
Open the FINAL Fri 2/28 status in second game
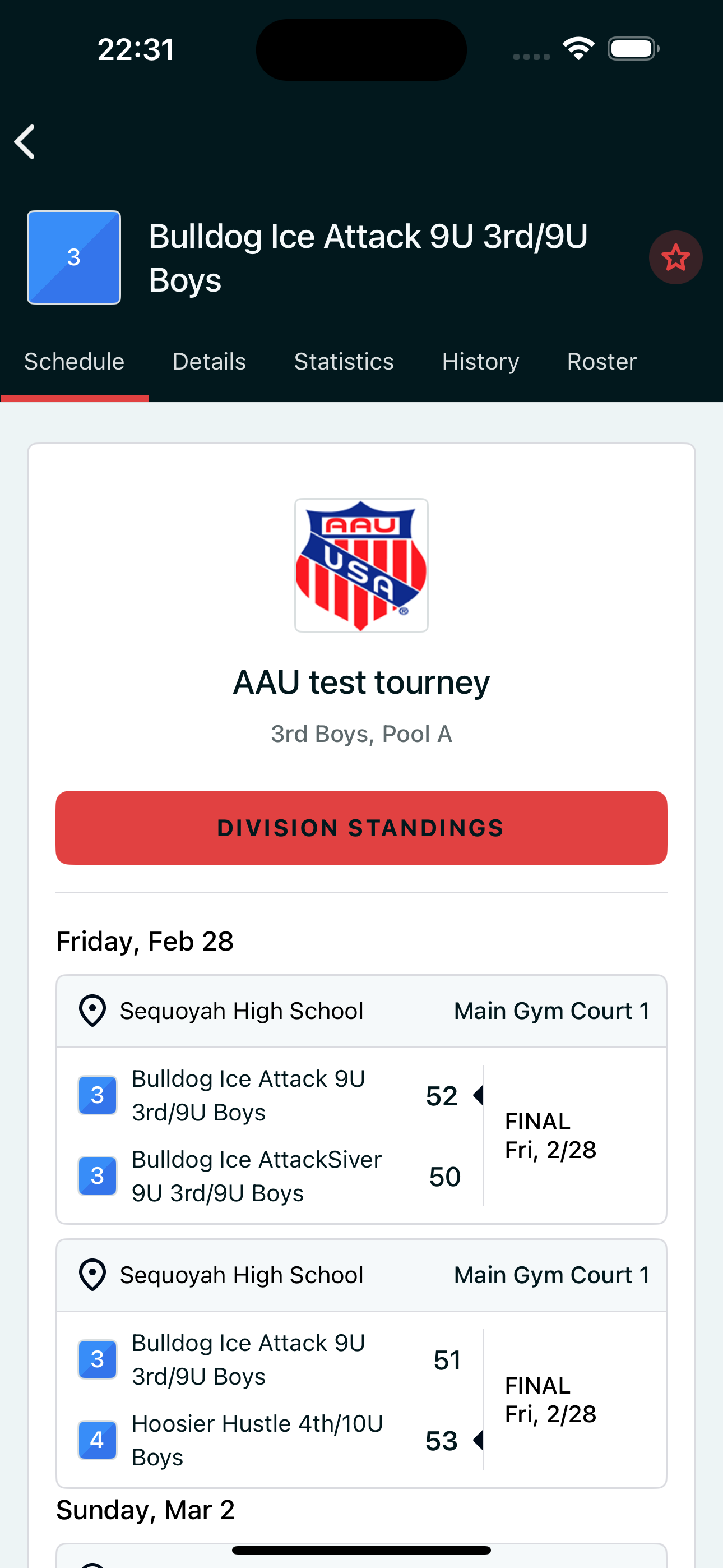551,1399
